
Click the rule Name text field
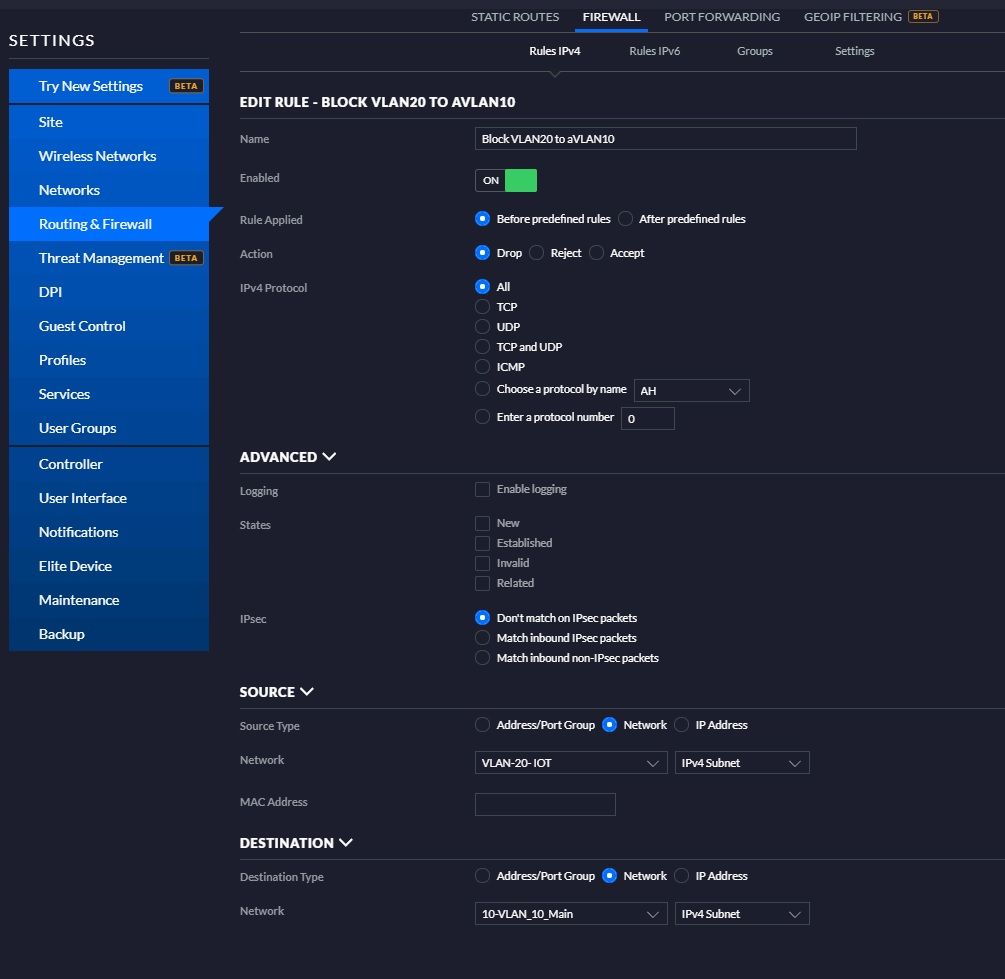coord(666,139)
